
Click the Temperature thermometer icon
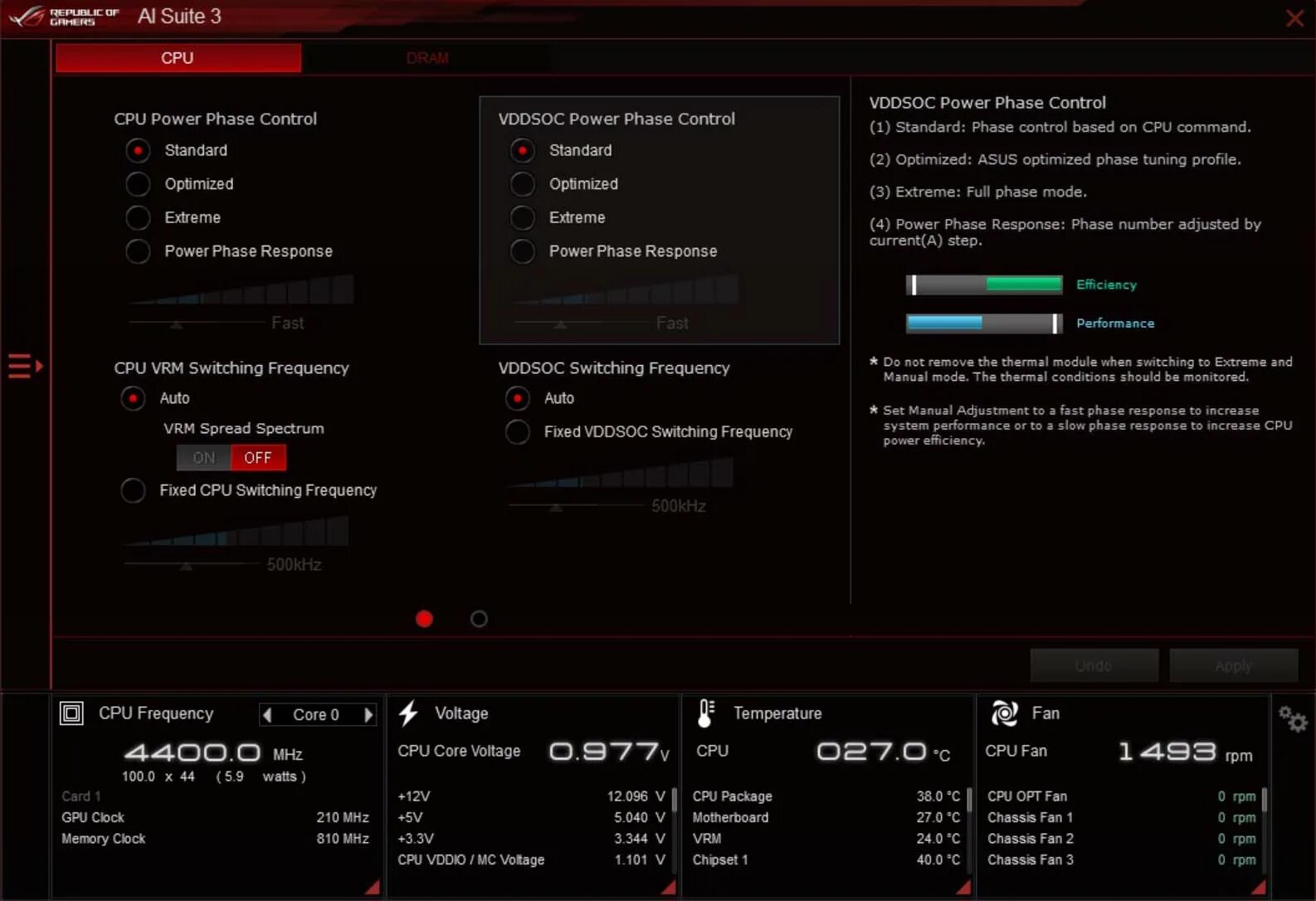pos(706,713)
